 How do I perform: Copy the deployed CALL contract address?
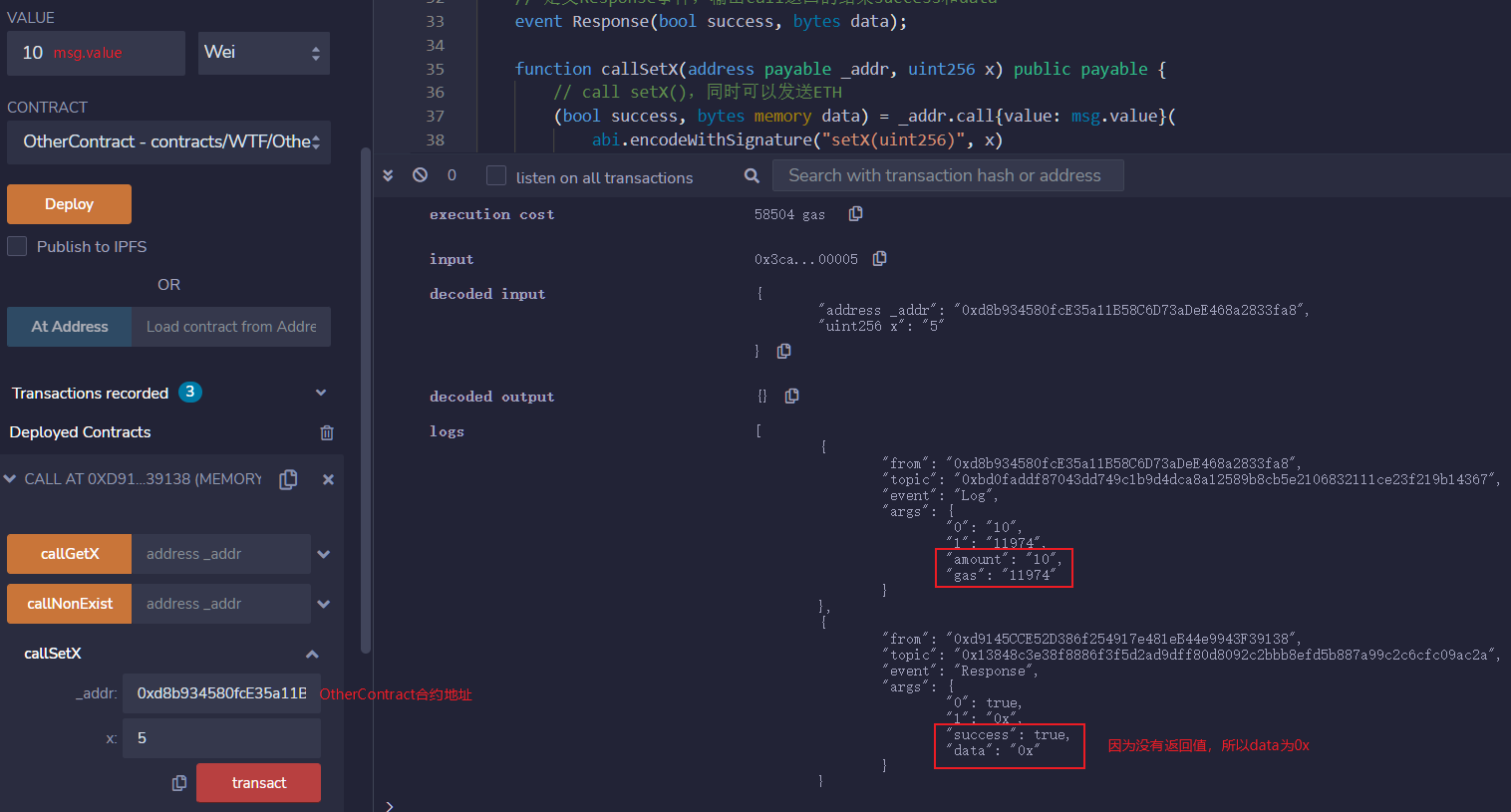pos(288,479)
